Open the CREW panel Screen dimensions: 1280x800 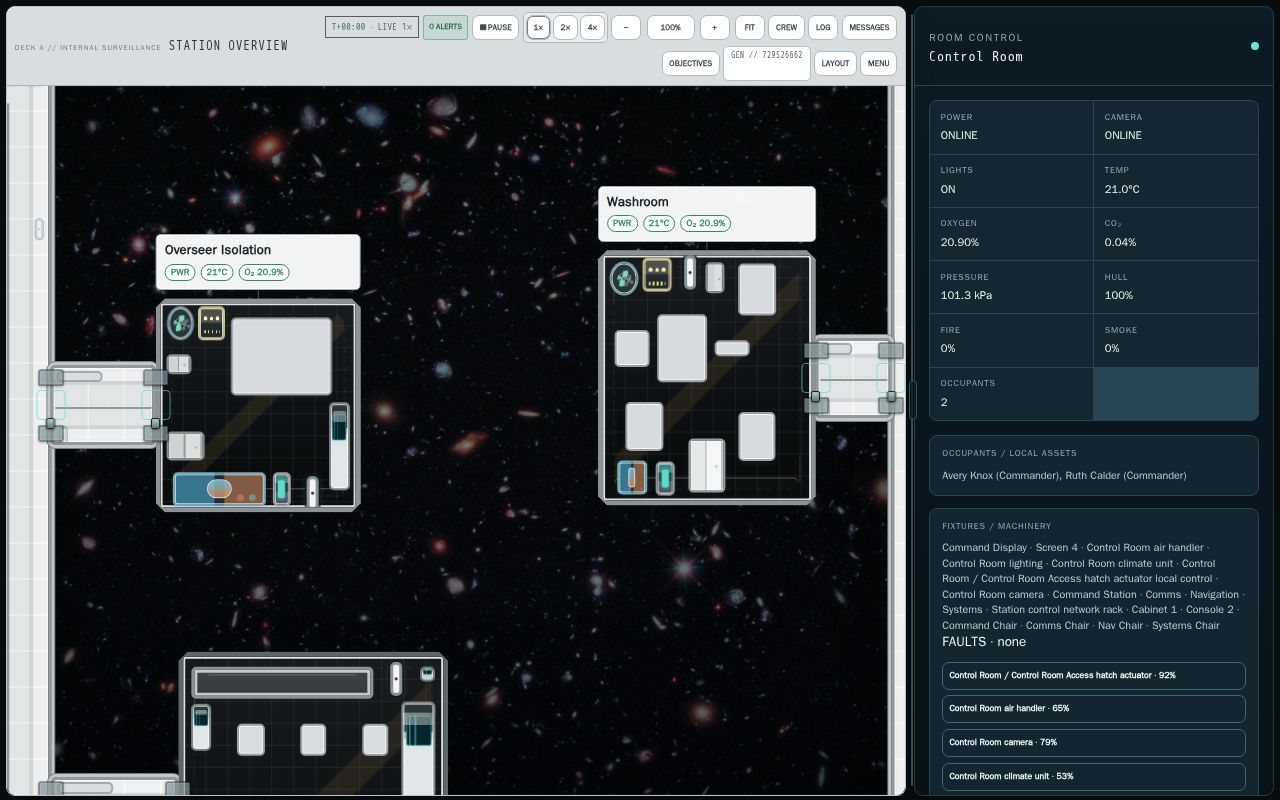pyautogui.click(x=787, y=27)
